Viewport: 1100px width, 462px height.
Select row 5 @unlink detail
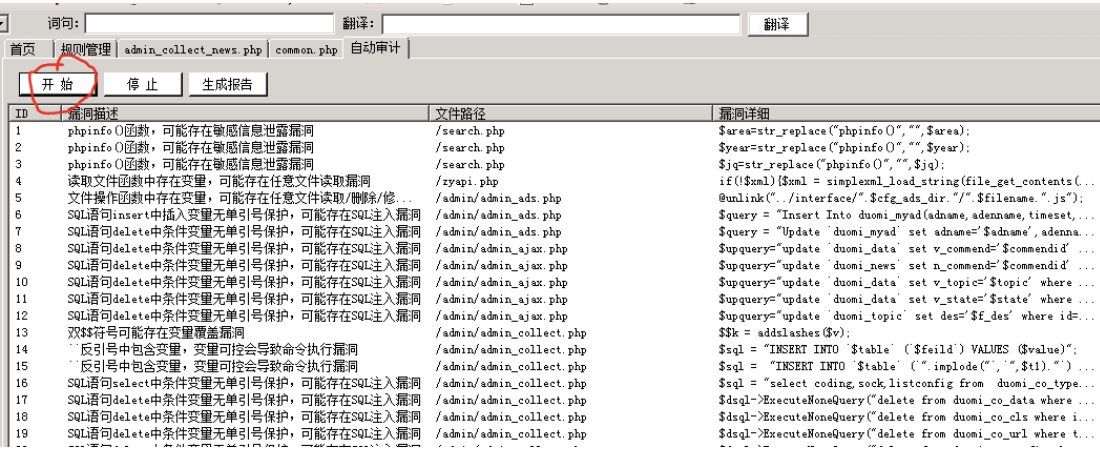pos(901,198)
